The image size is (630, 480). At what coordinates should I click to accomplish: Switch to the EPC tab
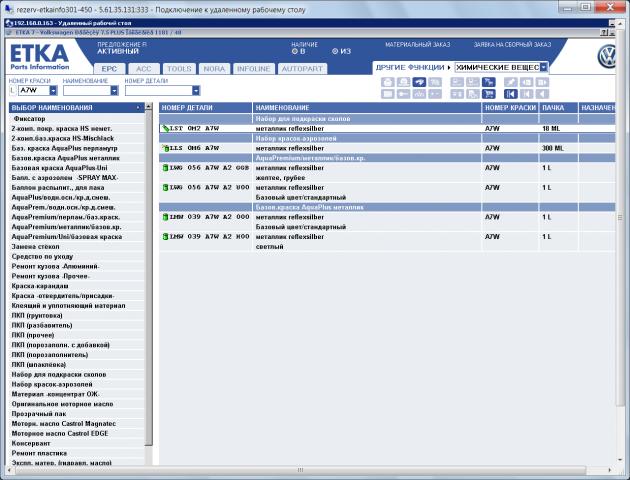pos(109,69)
